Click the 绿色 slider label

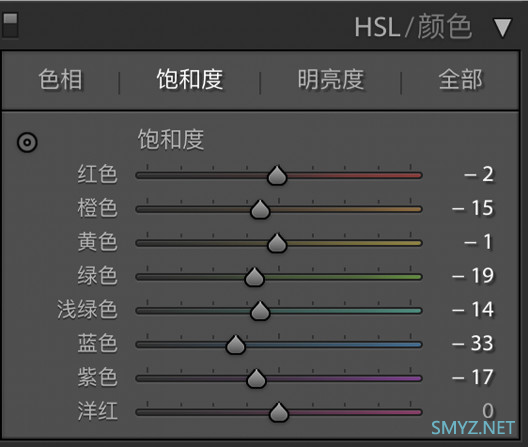pyautogui.click(x=97, y=276)
